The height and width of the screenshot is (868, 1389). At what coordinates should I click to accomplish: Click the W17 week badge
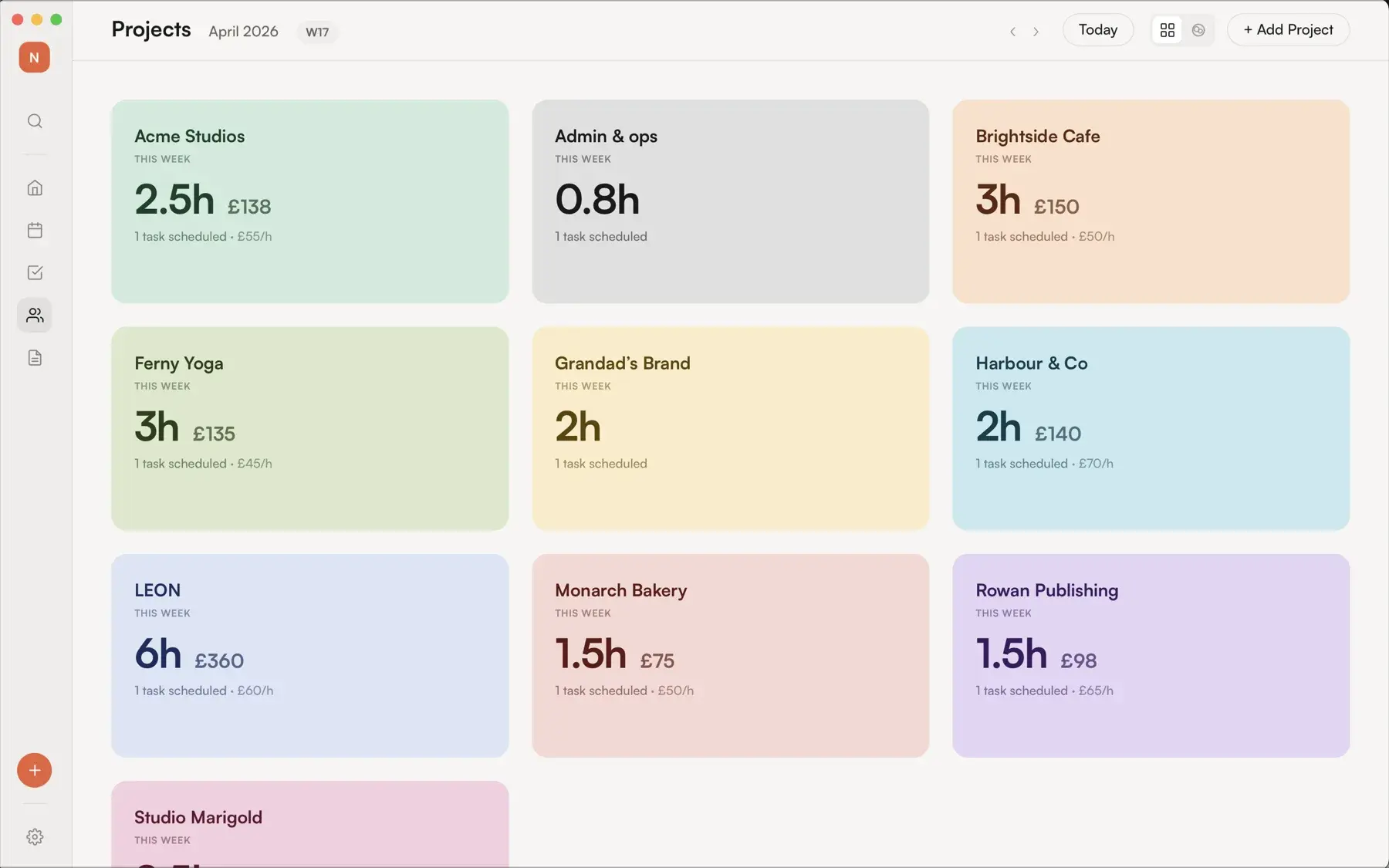pos(317,32)
